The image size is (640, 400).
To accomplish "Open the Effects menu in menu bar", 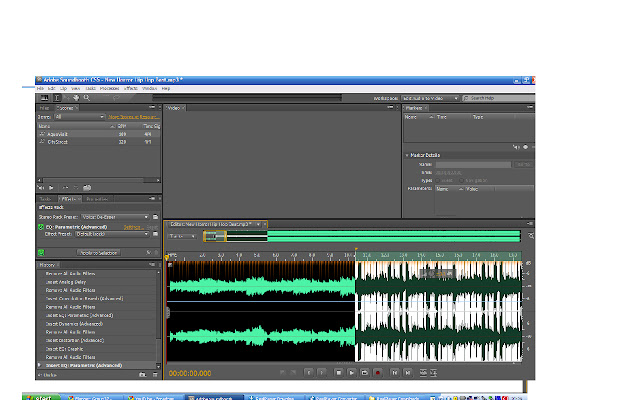I will (x=129, y=89).
